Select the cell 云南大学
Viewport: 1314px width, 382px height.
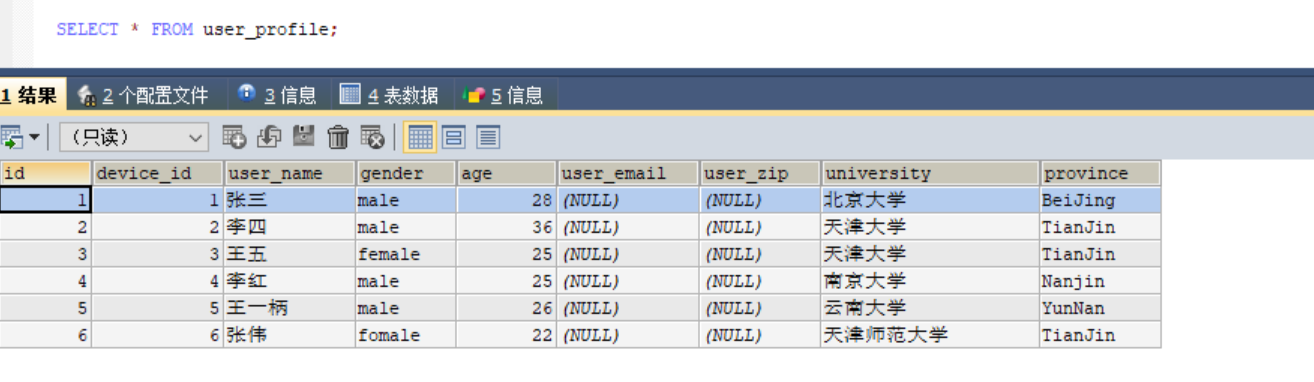coord(931,308)
